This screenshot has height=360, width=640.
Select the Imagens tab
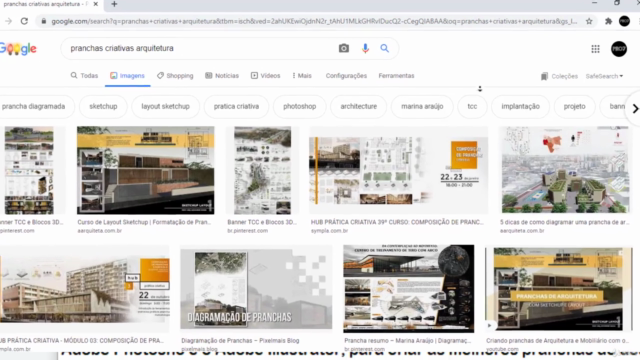[127, 76]
